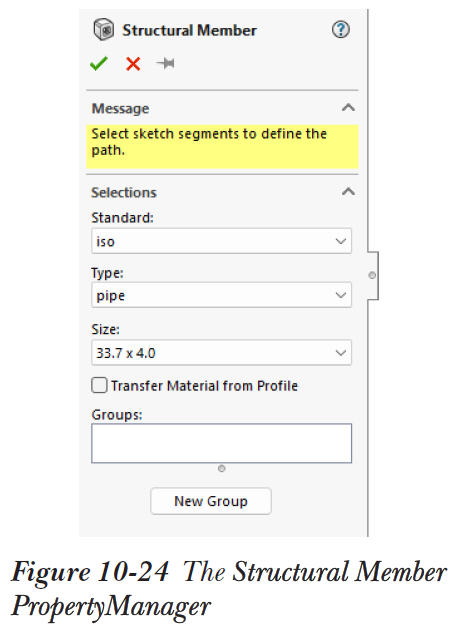Click the panel side splitter handle

coord(372,275)
